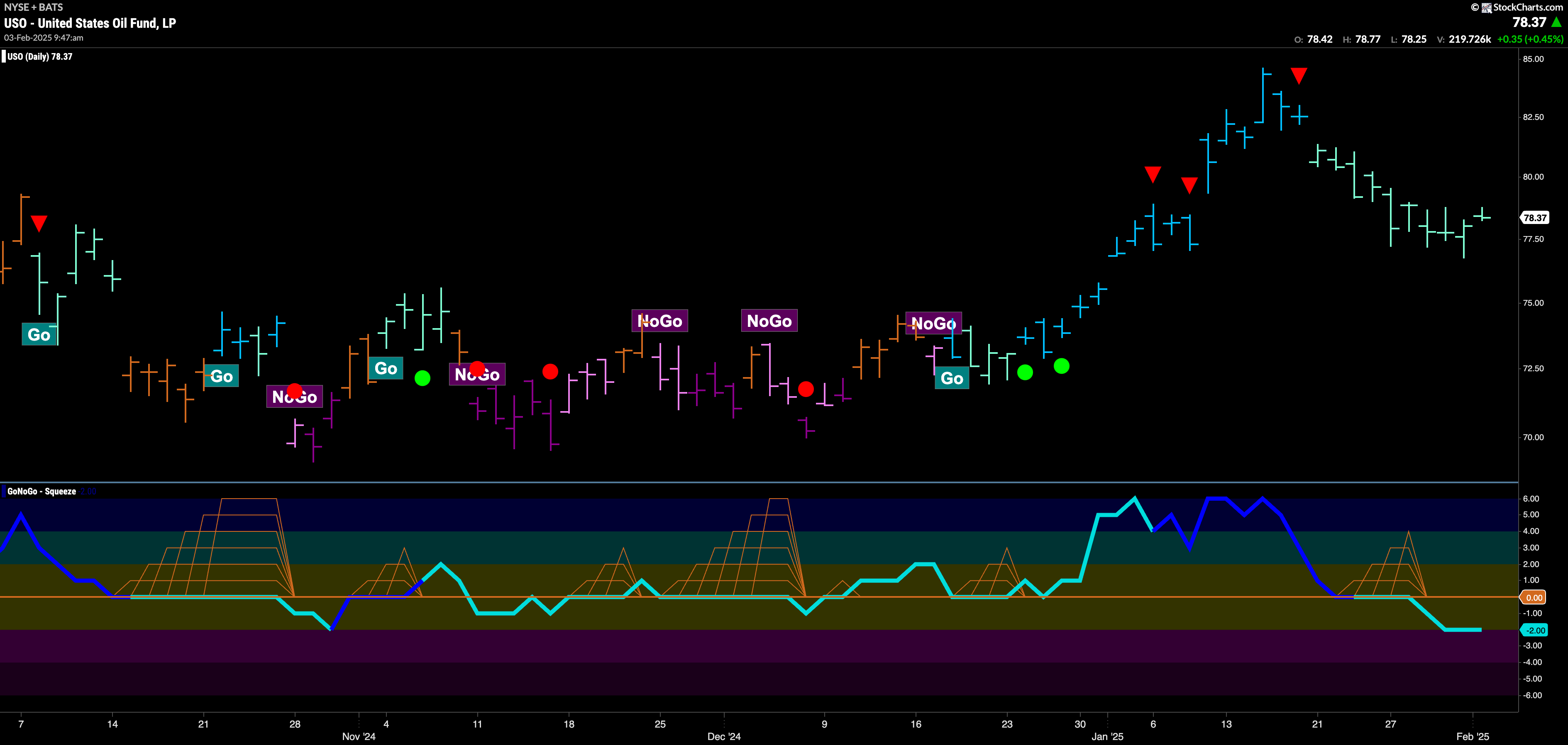
Task: Click the open value O: 78.42
Action: [1313, 39]
